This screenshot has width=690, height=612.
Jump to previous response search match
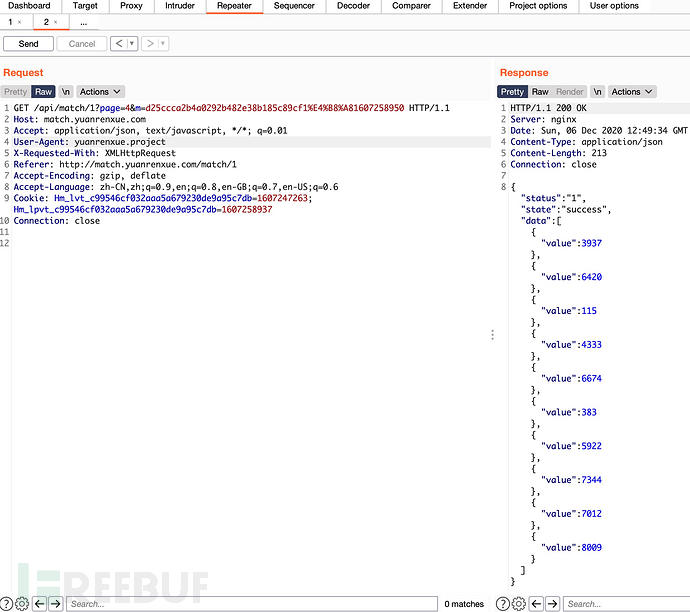[x=535, y=603]
